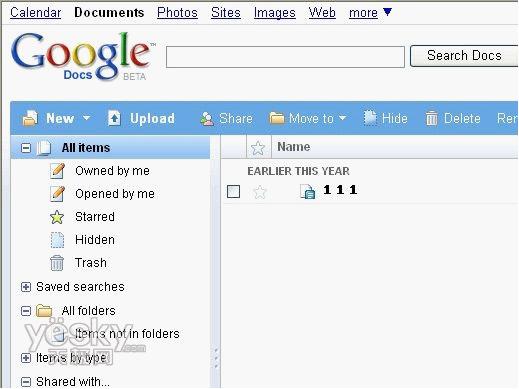This screenshot has width=519, height=389.
Task: Open the Move to menu label
Action: point(311,118)
